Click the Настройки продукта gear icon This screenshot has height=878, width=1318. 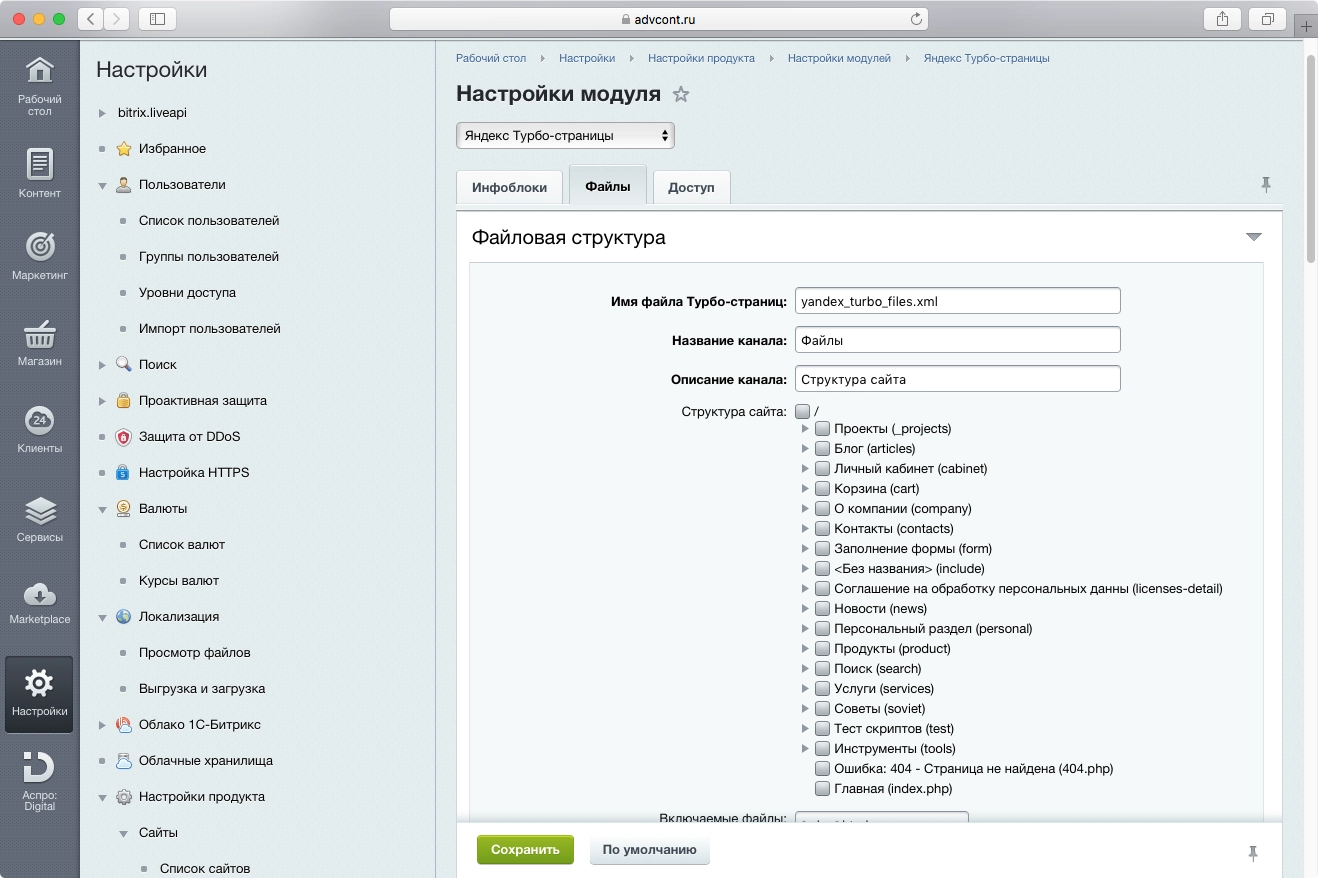tap(124, 797)
